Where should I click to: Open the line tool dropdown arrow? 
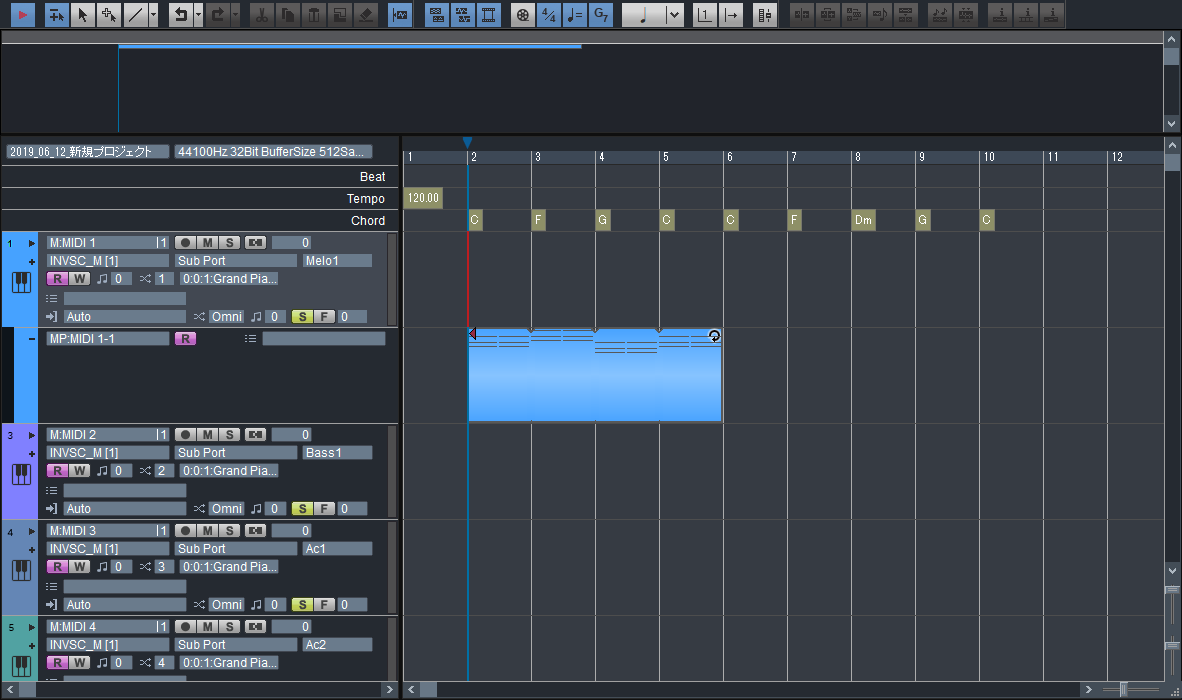point(153,15)
